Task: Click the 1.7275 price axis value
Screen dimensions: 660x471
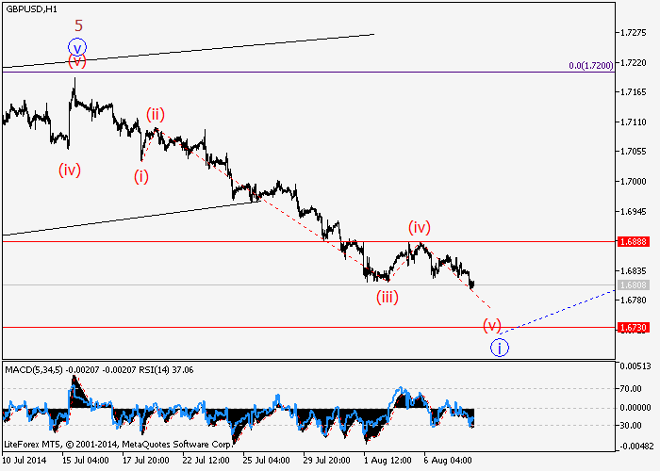Action: (x=633, y=33)
